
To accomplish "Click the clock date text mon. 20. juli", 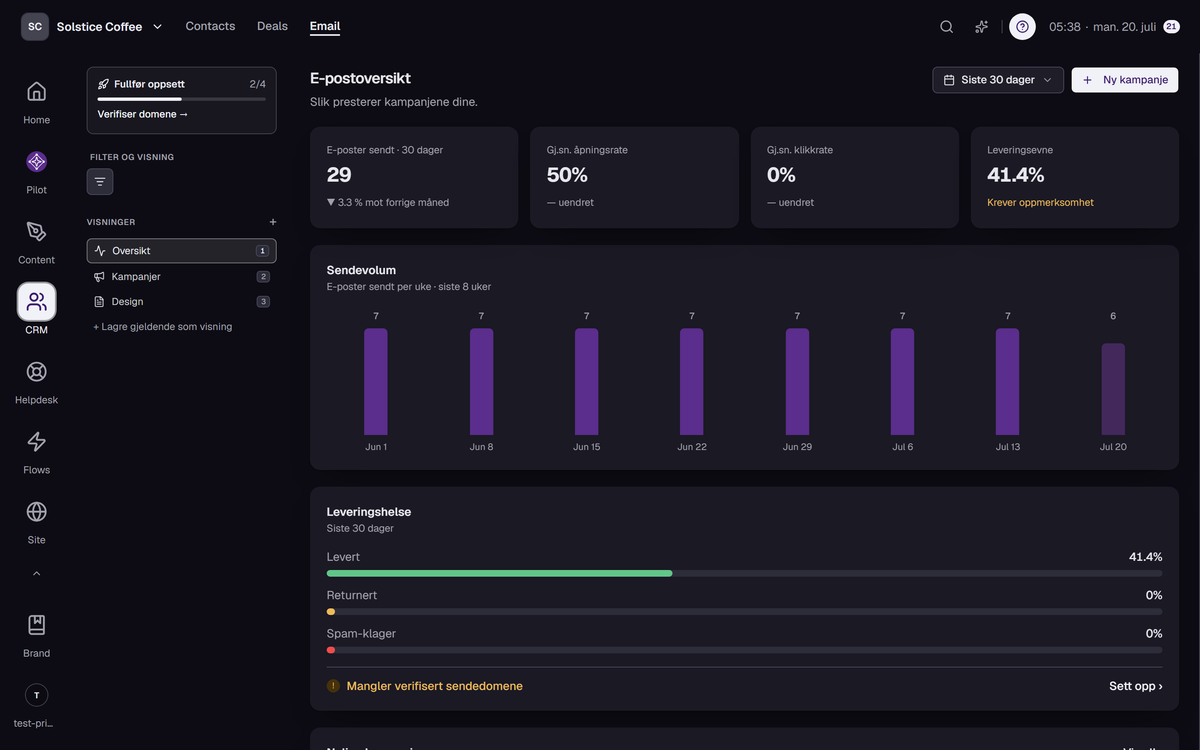I will click(x=1124, y=27).
